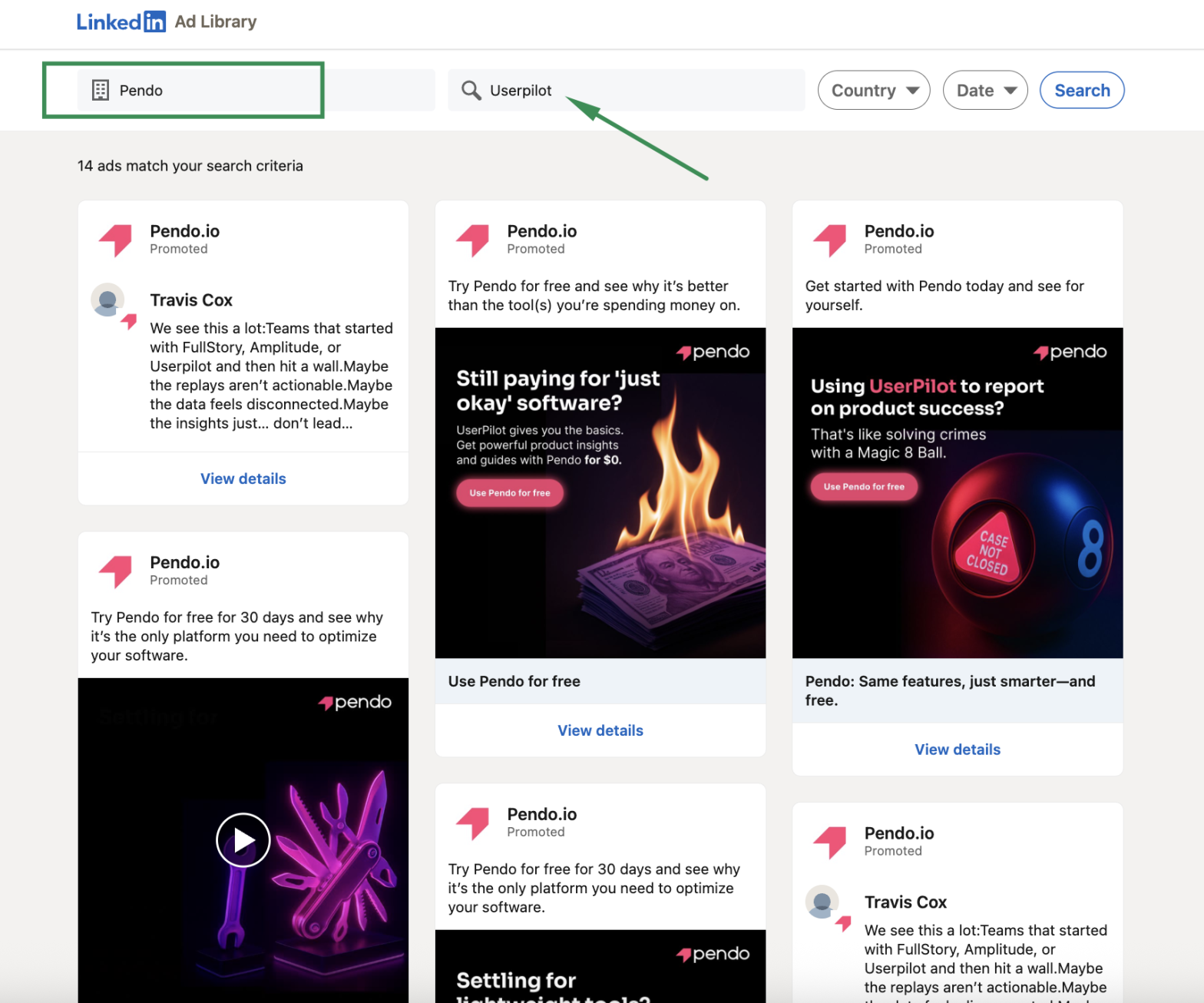Click Pendo logo in the Travis Cox card
This screenshot has height=1003, width=1204.
[x=116, y=240]
